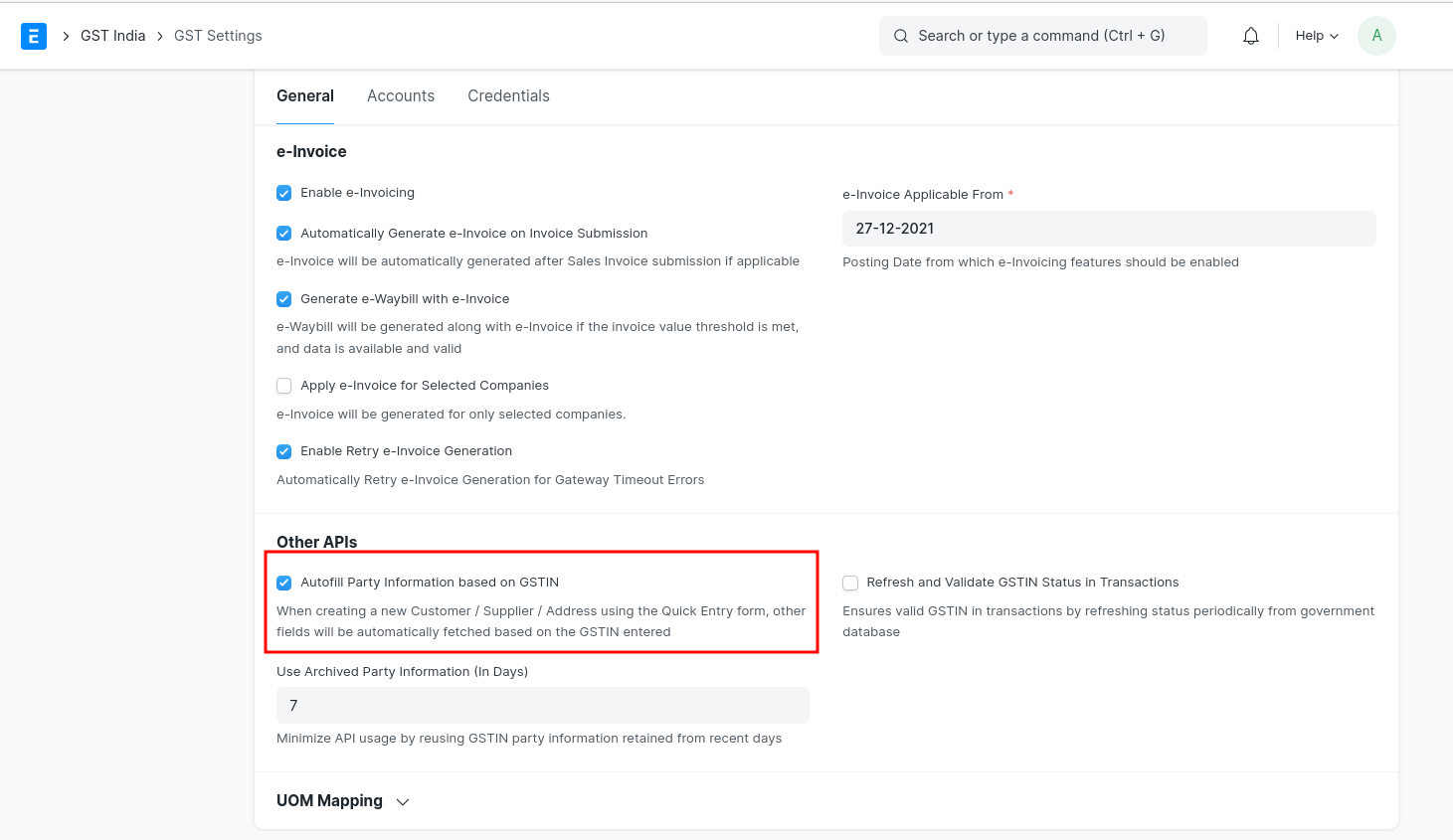Toggle Automatically Generate e-Invoice on Invoice Submission

284,234
